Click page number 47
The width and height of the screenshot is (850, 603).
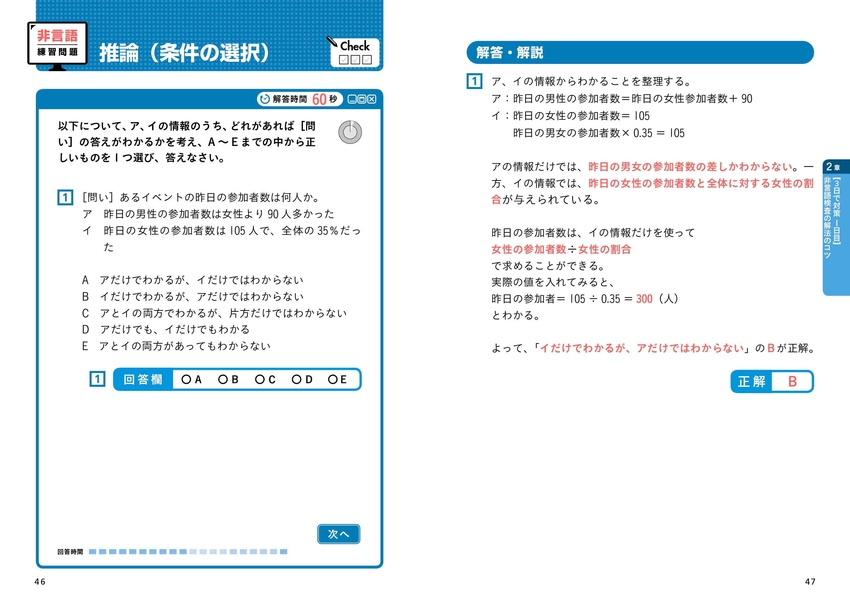(810, 582)
